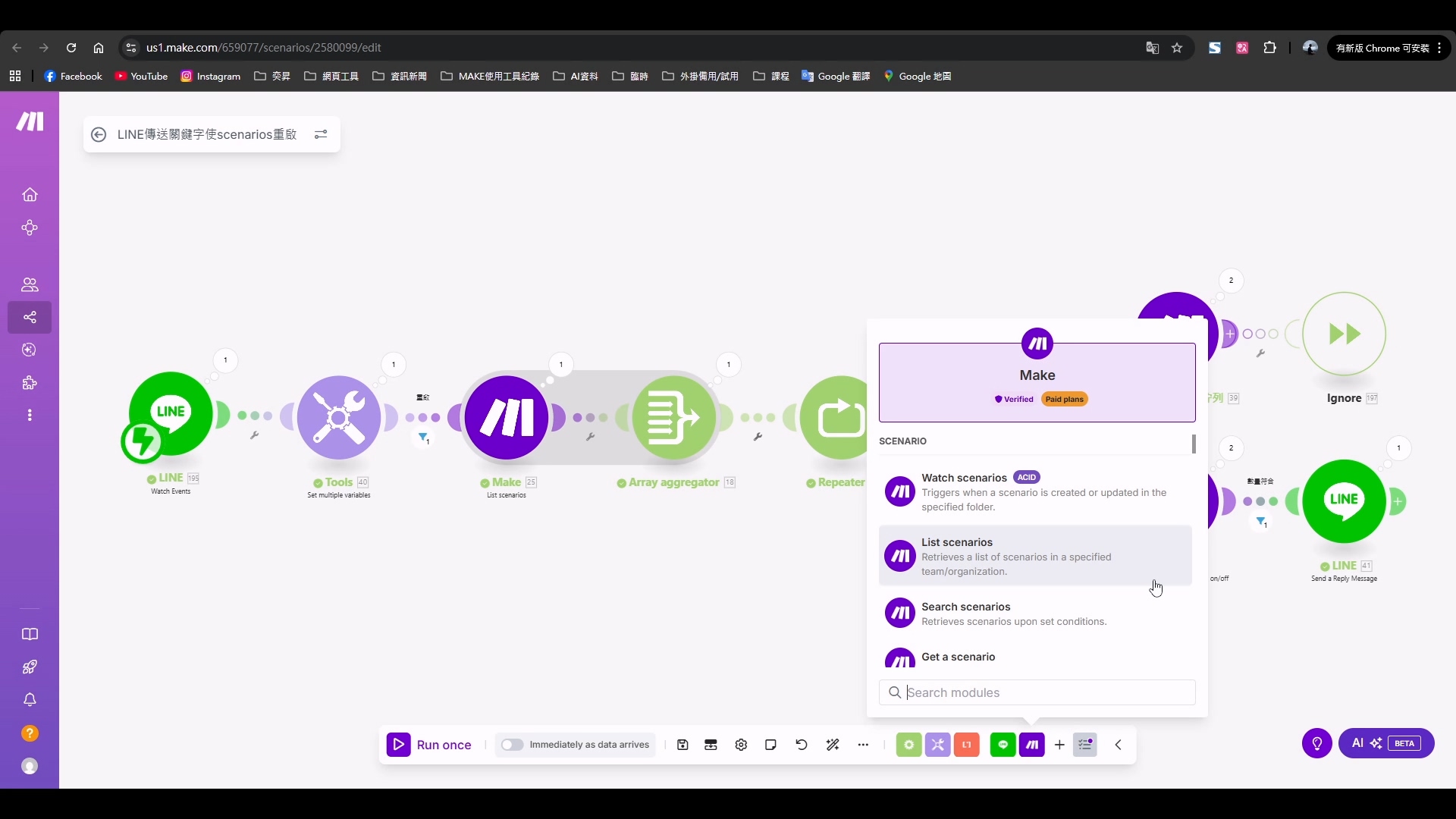Click in the Search modules field

click(x=1037, y=692)
